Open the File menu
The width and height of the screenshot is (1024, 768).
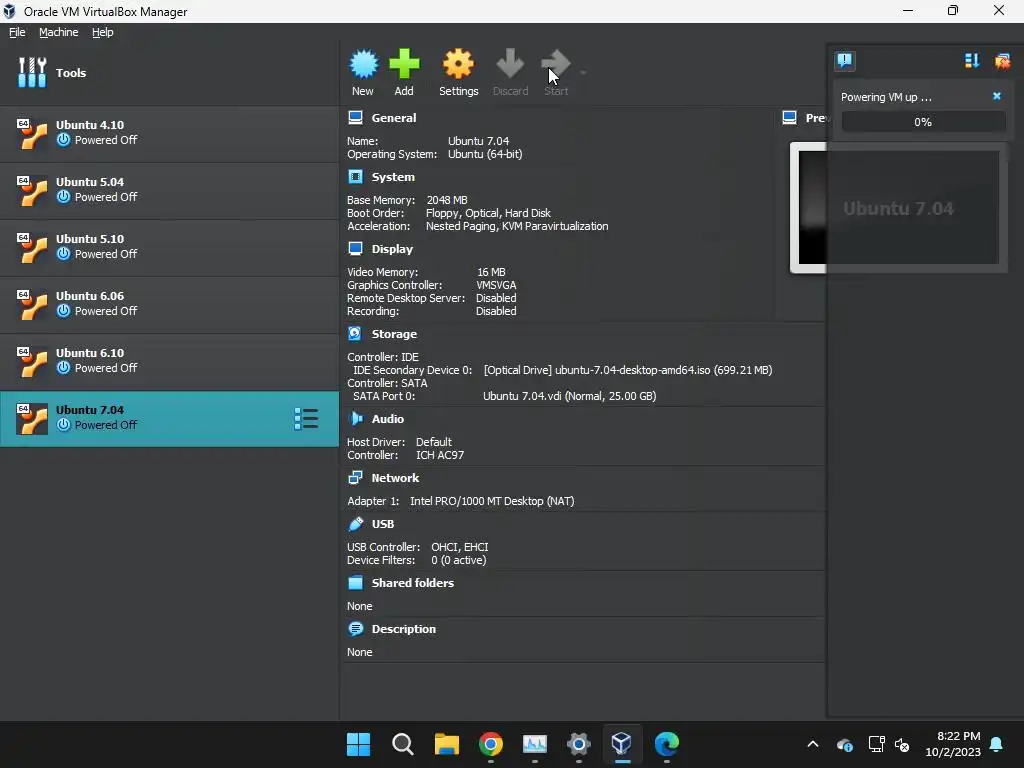(17, 32)
